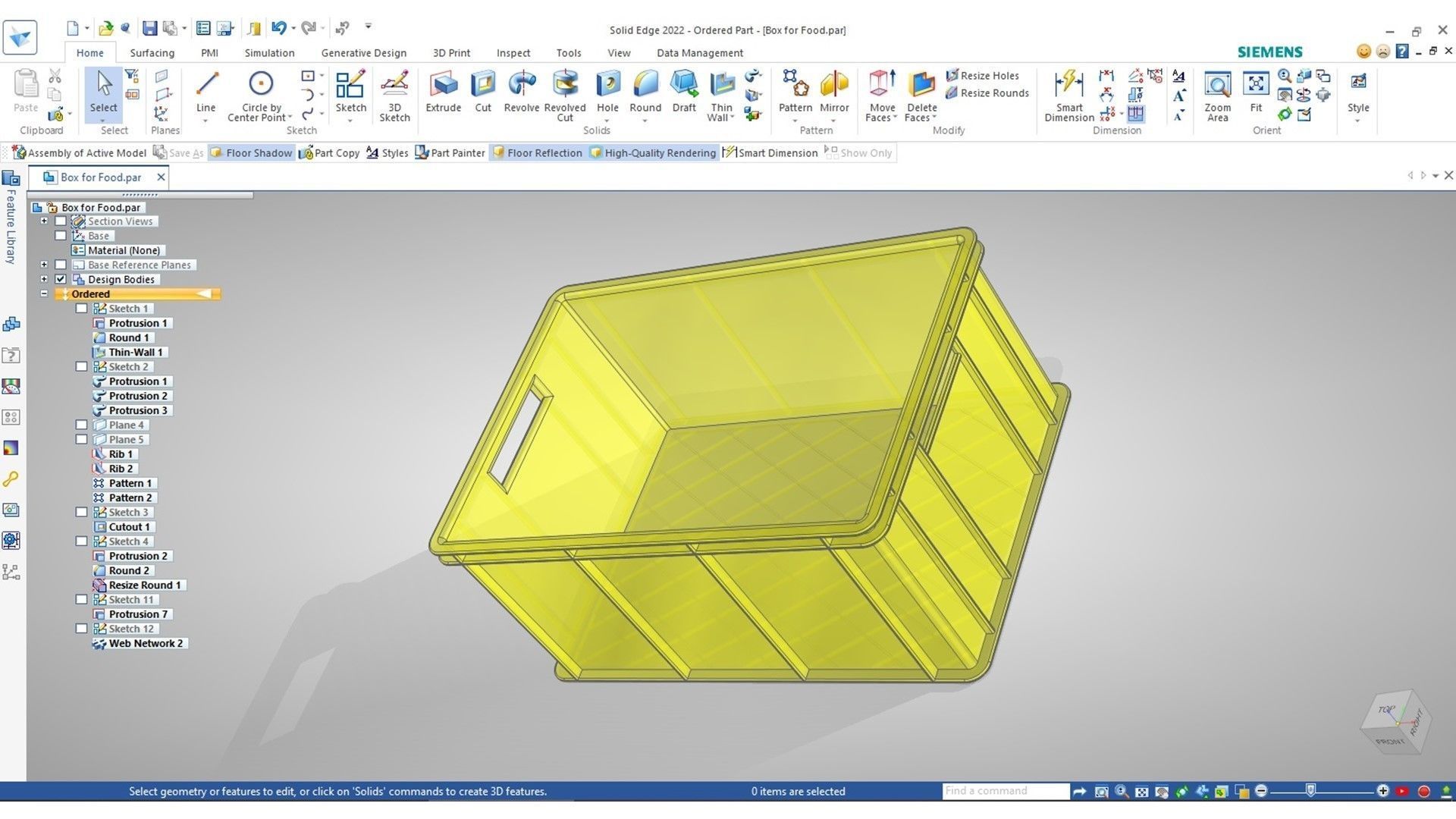Viewport: 1456px width, 819px height.
Task: Check the Sketch 12 visibility box
Action: (x=81, y=629)
